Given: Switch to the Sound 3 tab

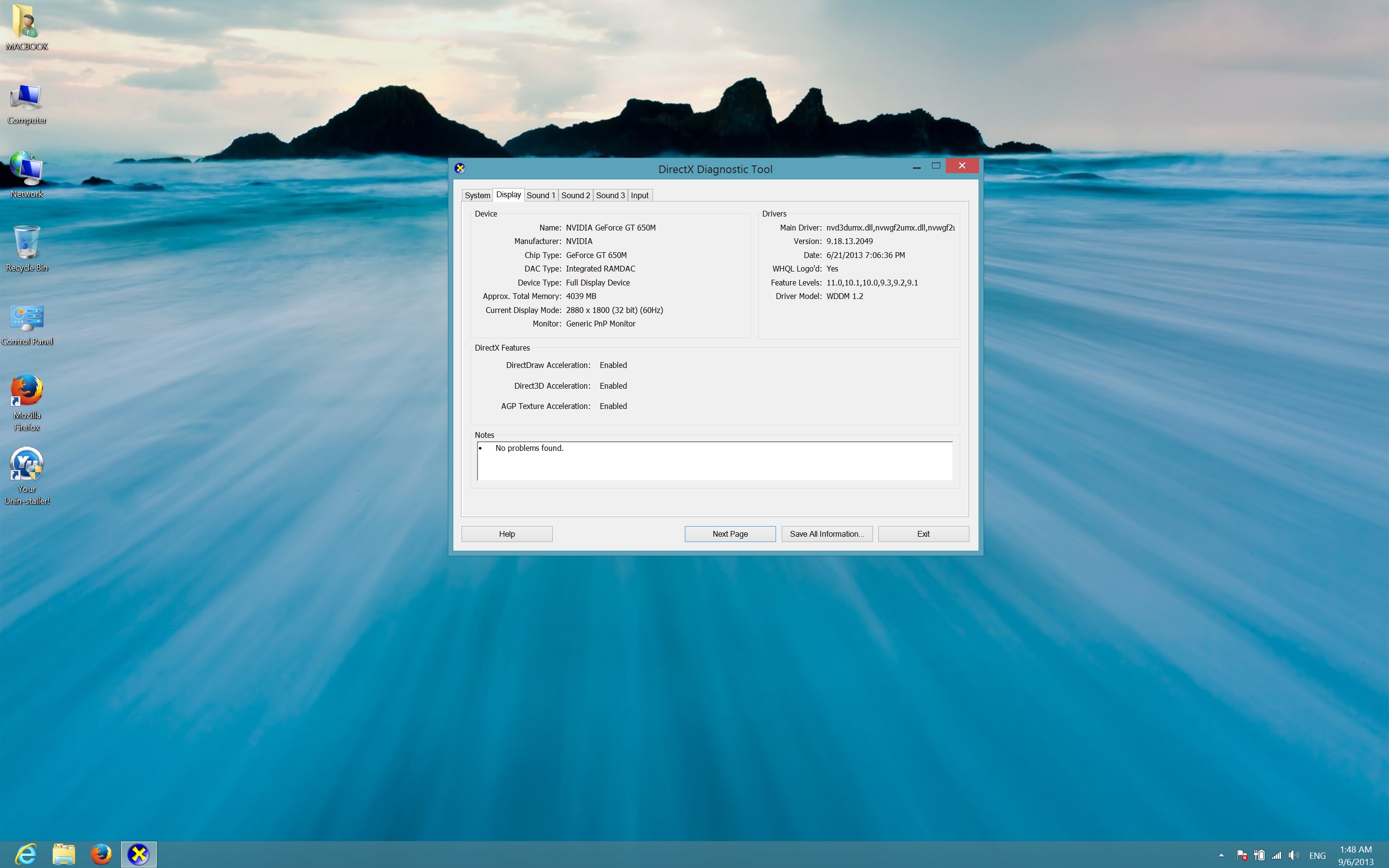Looking at the screenshot, I should 610,195.
